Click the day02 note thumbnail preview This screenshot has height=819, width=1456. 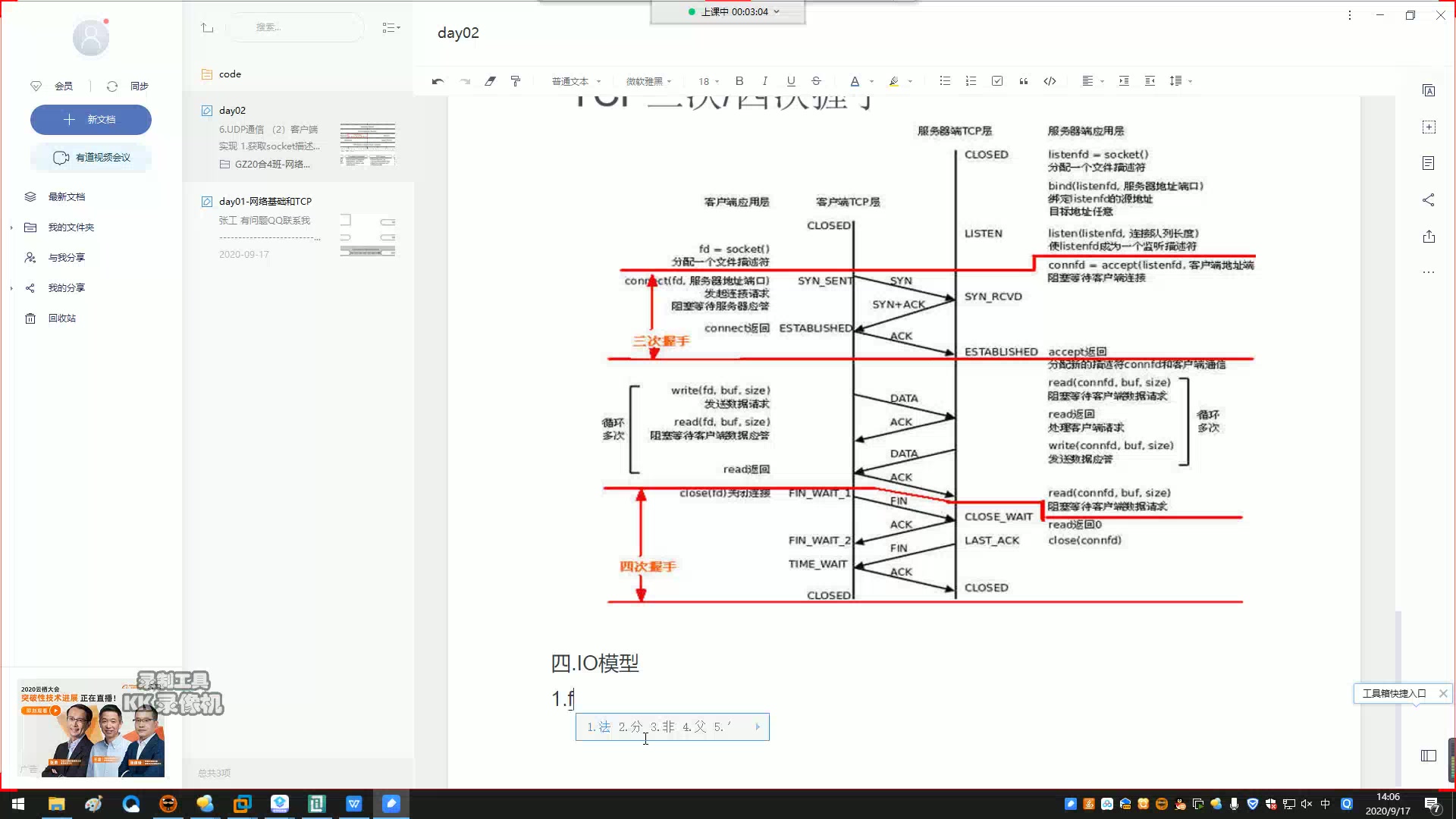point(368,144)
